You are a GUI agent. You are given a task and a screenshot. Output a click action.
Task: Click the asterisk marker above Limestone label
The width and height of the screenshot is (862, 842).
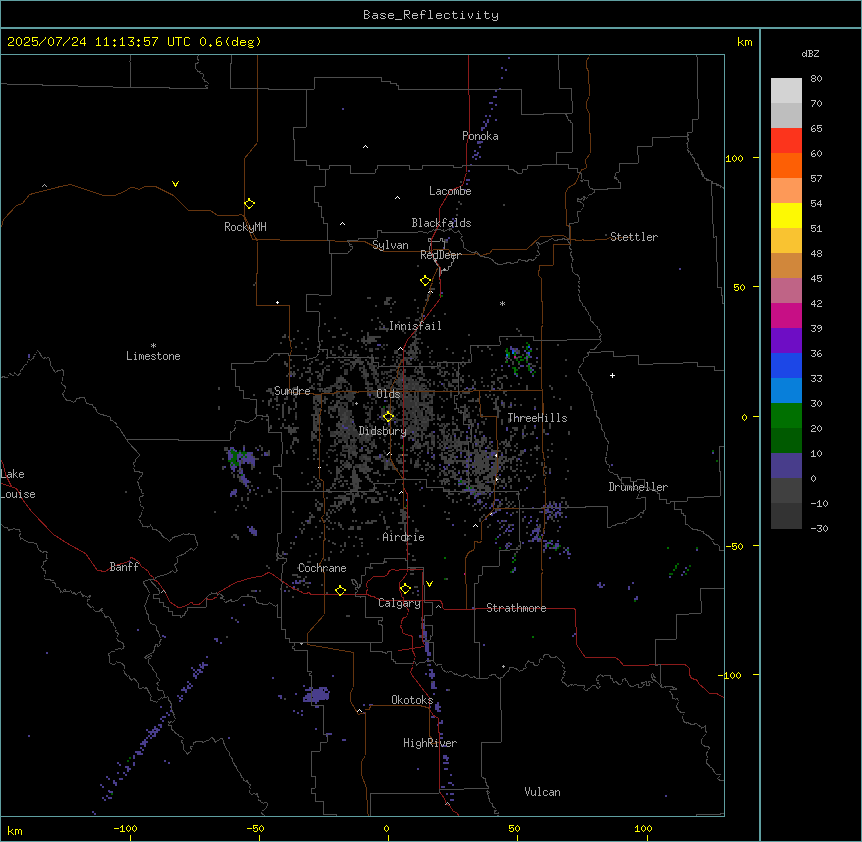[x=153, y=346]
